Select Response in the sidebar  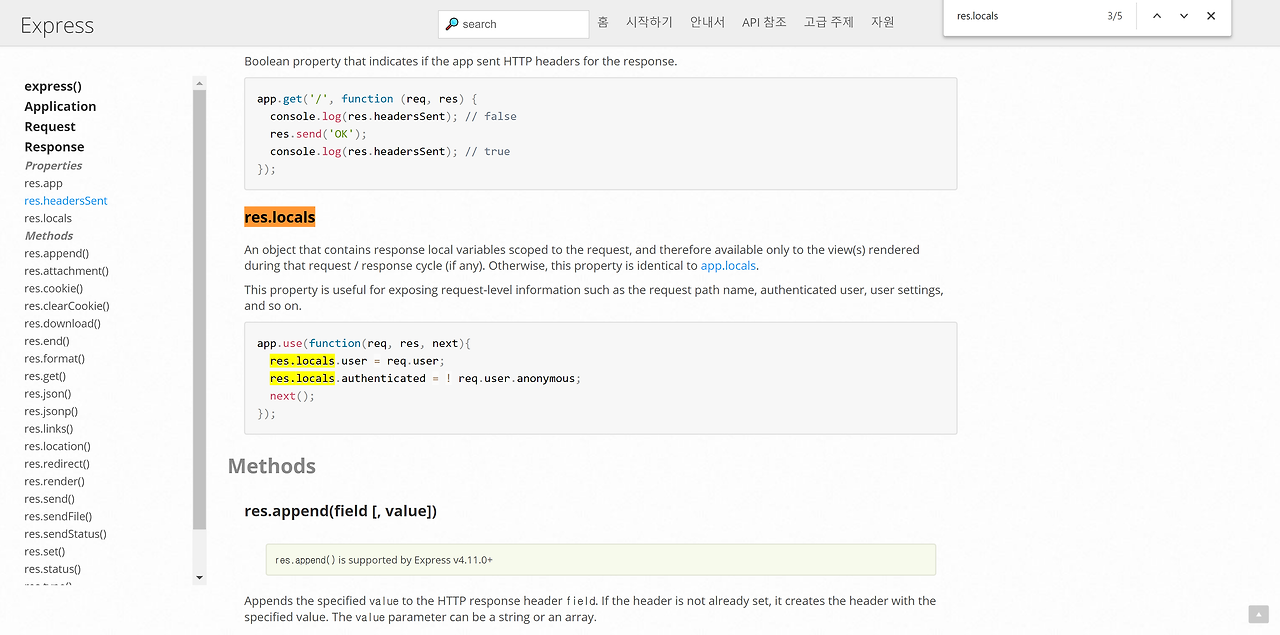click(x=54, y=146)
